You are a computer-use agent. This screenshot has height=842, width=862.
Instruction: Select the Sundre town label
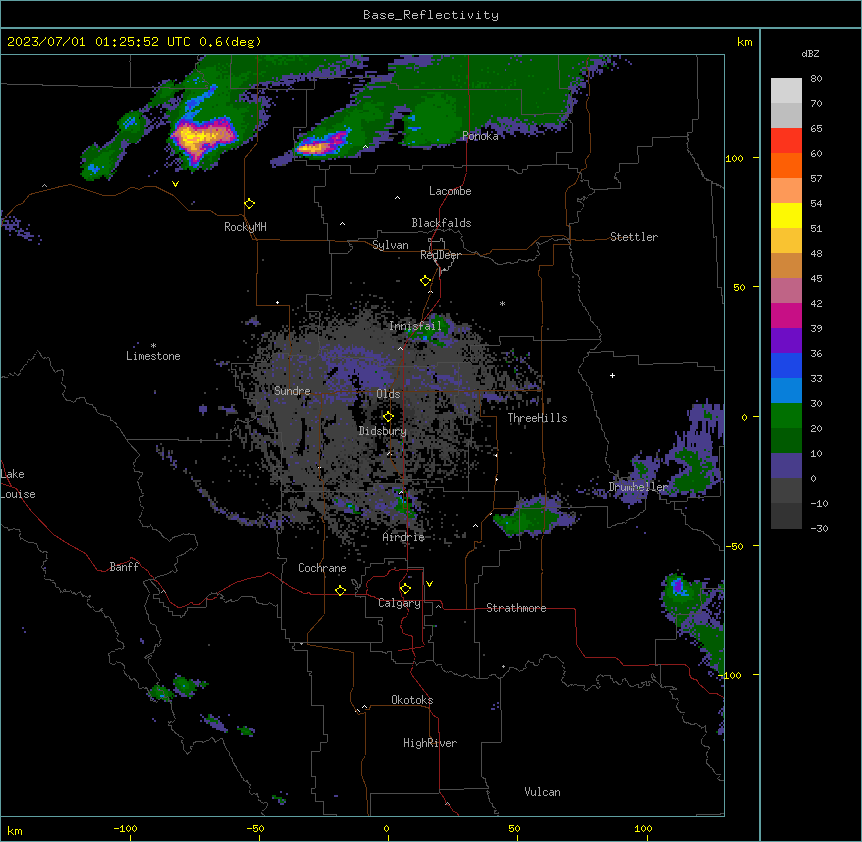292,391
